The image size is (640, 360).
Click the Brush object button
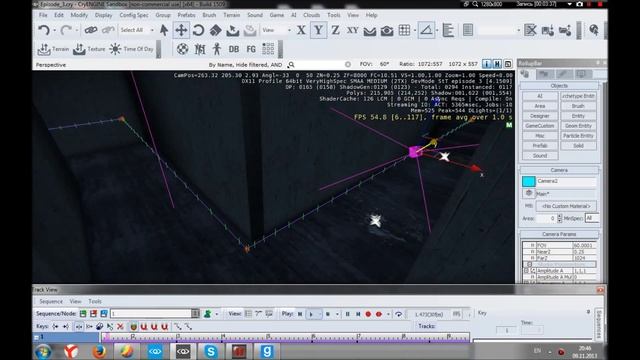pyautogui.click(x=578, y=106)
